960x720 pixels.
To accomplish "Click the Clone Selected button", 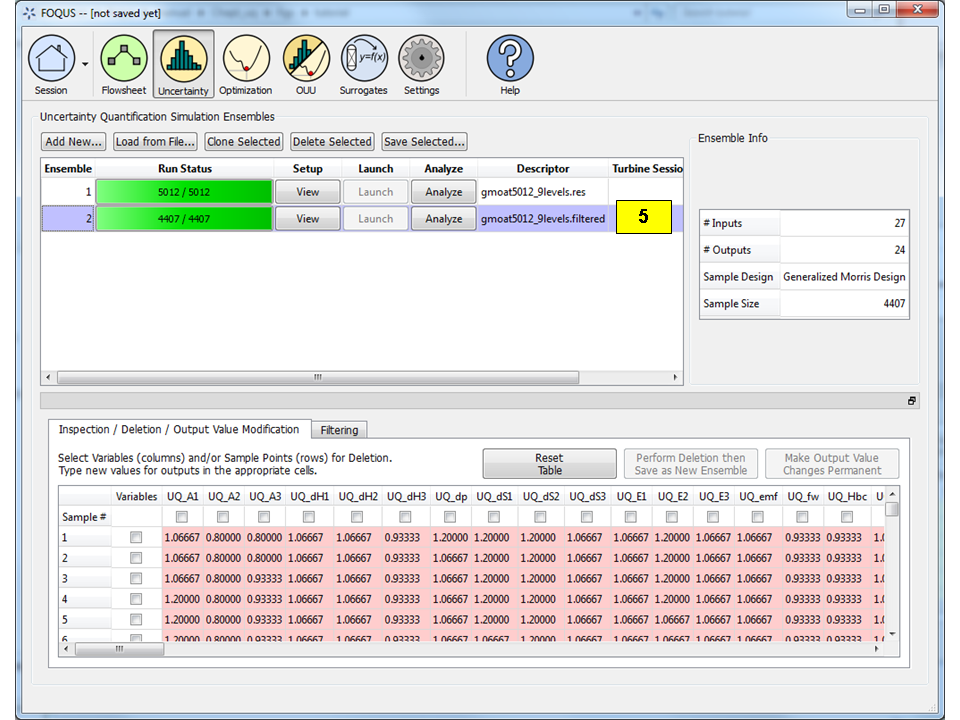I will (x=243, y=141).
